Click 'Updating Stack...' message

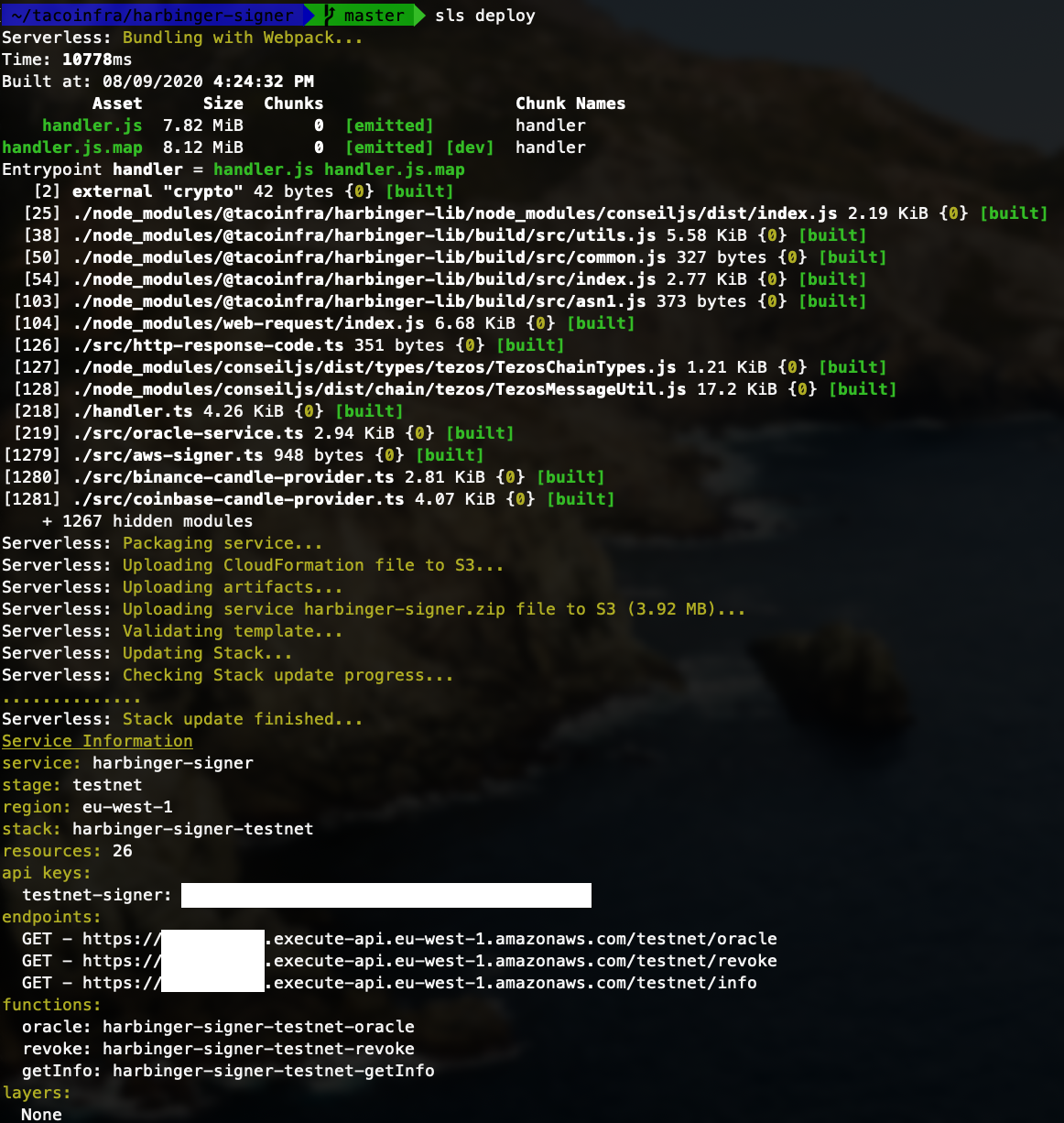point(208,653)
